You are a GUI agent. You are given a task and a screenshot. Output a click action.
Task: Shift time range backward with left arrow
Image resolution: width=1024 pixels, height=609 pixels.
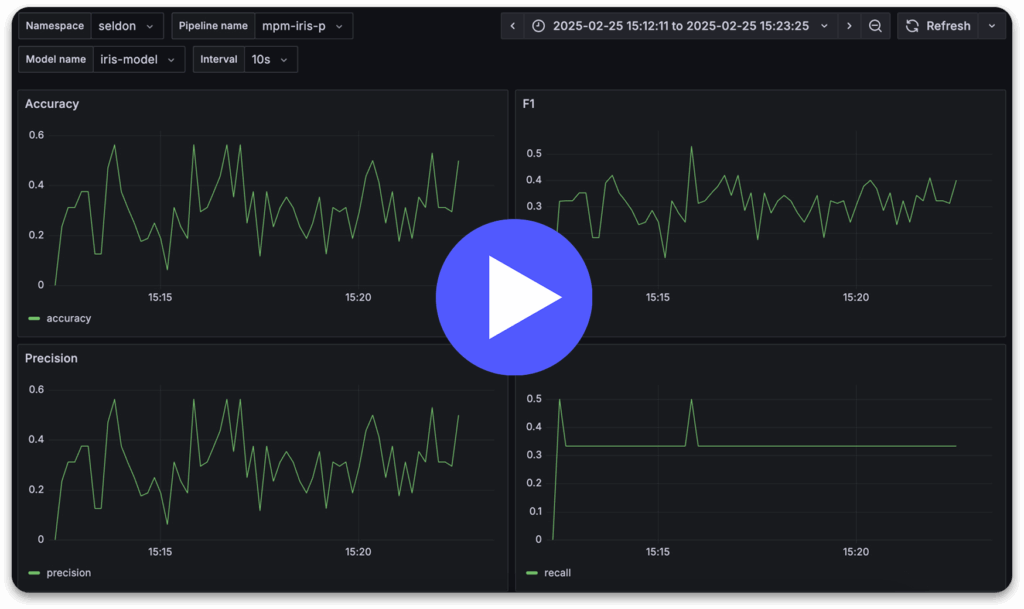click(513, 26)
